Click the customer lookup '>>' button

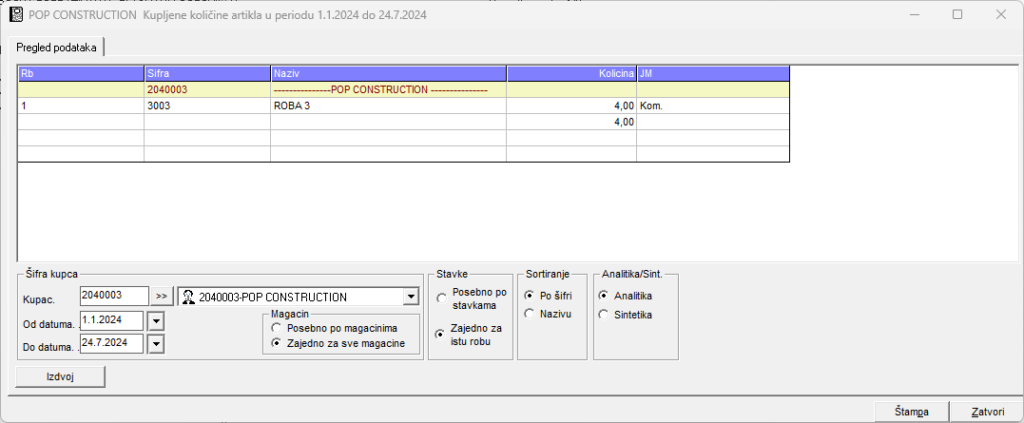coord(163,297)
